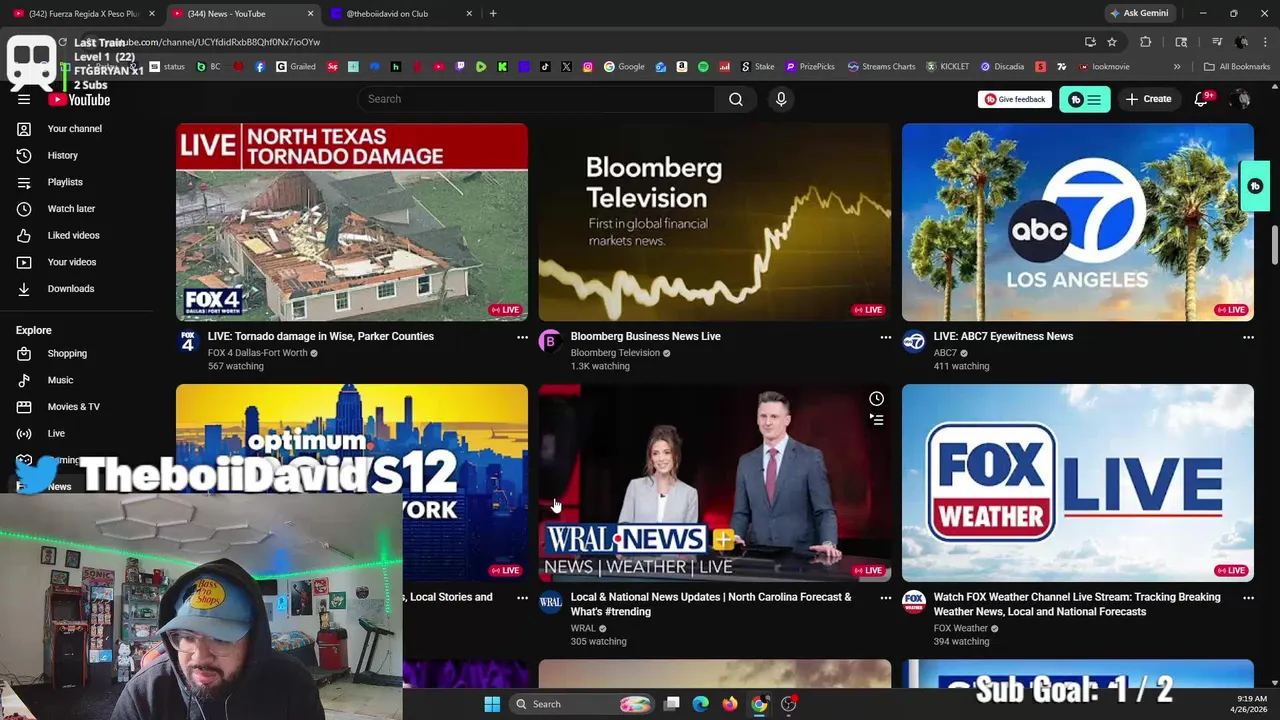The height and width of the screenshot is (720, 1280).
Task: Click FOX Weather channel avatar
Action: (913, 603)
